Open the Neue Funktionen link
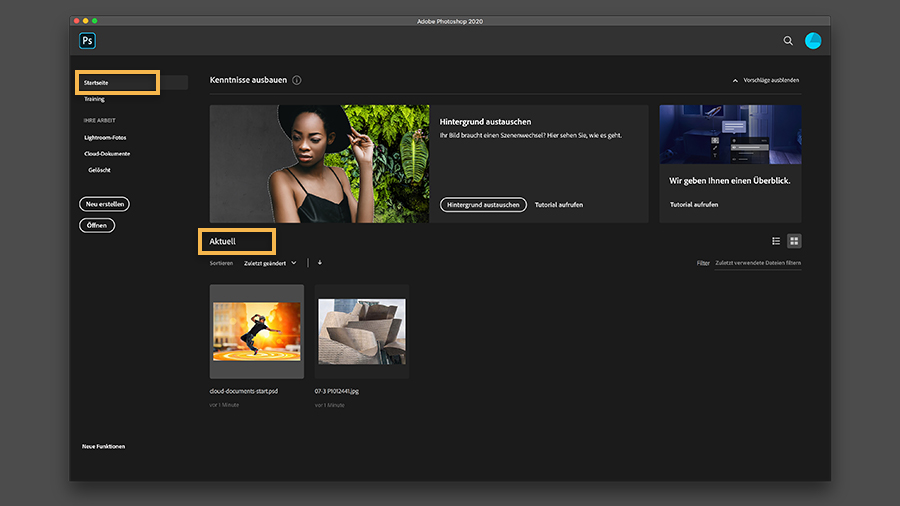This screenshot has width=900, height=506. pos(103,446)
